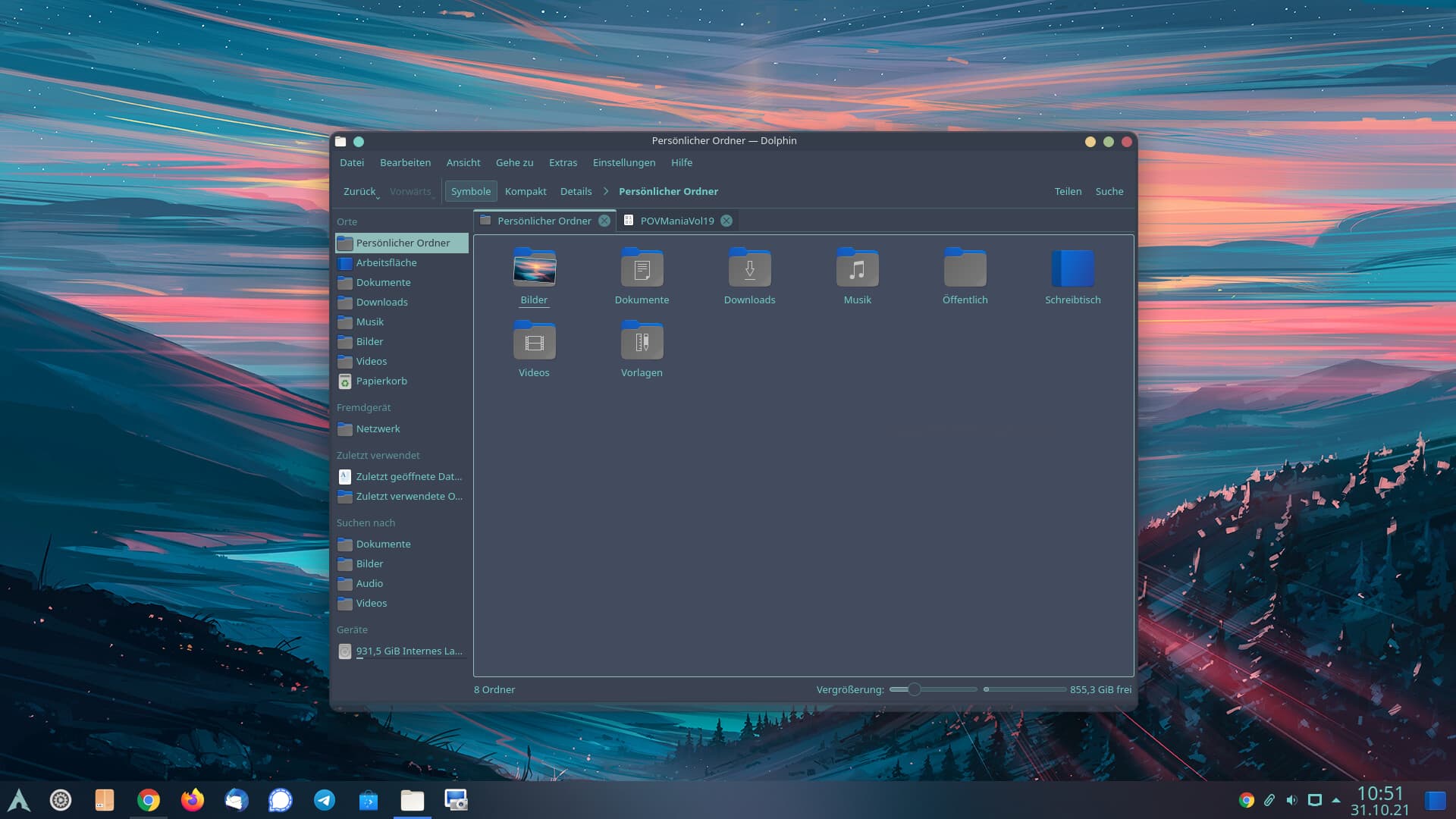This screenshot has height=819, width=1456.
Task: Open the Bilder folder icon in main view
Action: point(534,269)
